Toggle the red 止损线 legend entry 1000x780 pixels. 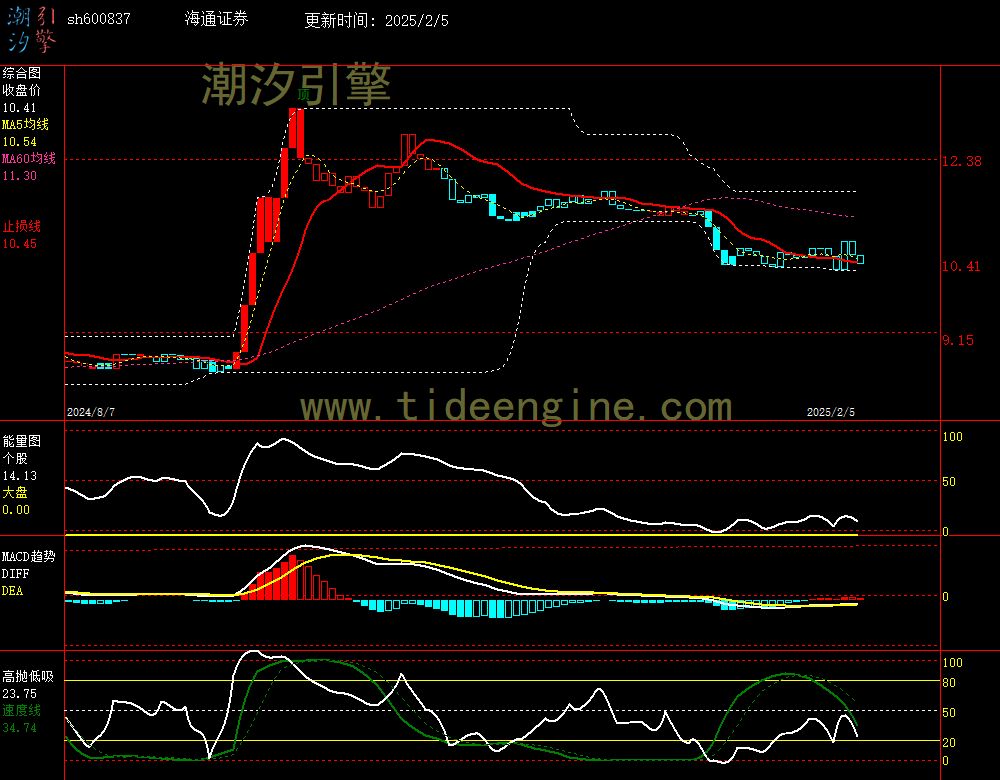[x=21, y=226]
